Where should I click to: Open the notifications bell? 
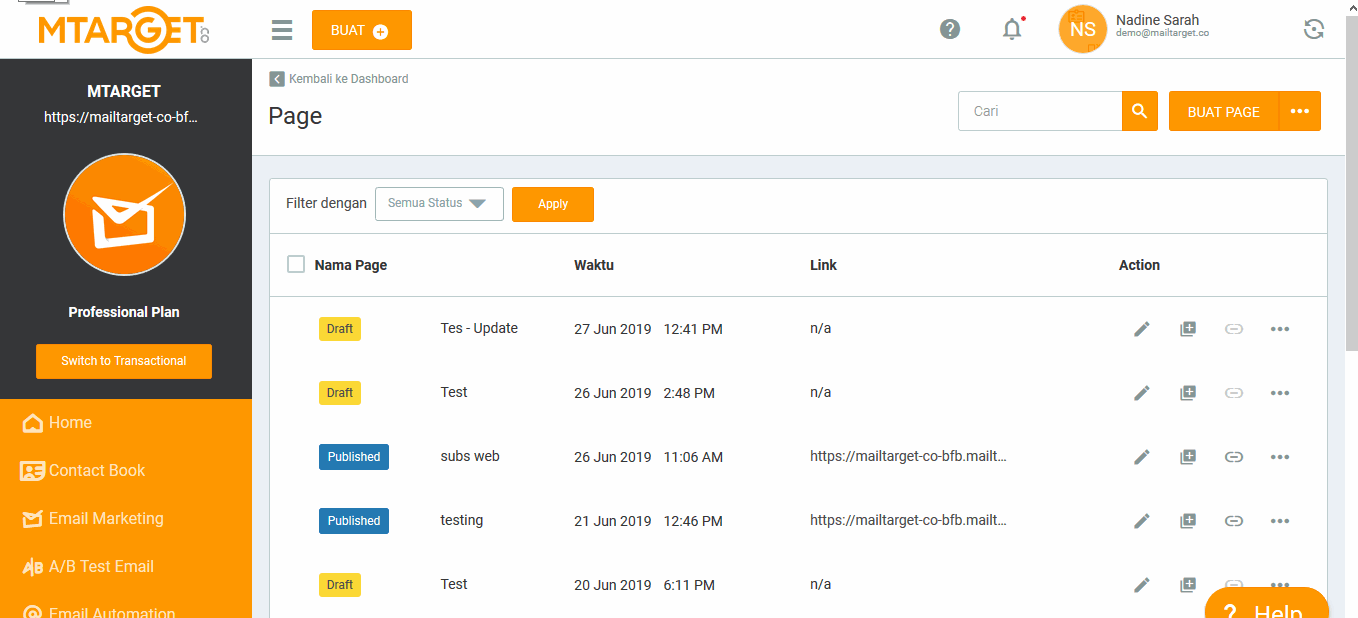[1012, 29]
